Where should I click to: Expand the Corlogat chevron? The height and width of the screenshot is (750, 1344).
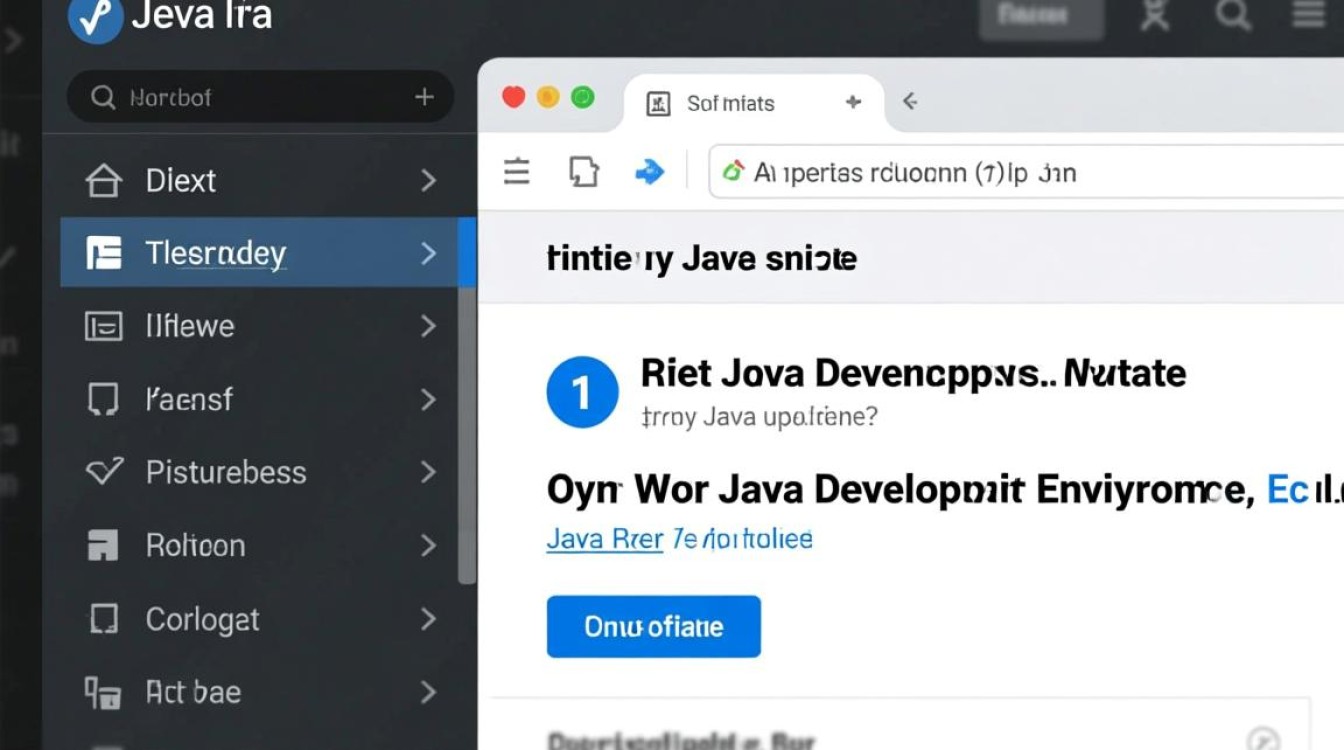click(428, 618)
